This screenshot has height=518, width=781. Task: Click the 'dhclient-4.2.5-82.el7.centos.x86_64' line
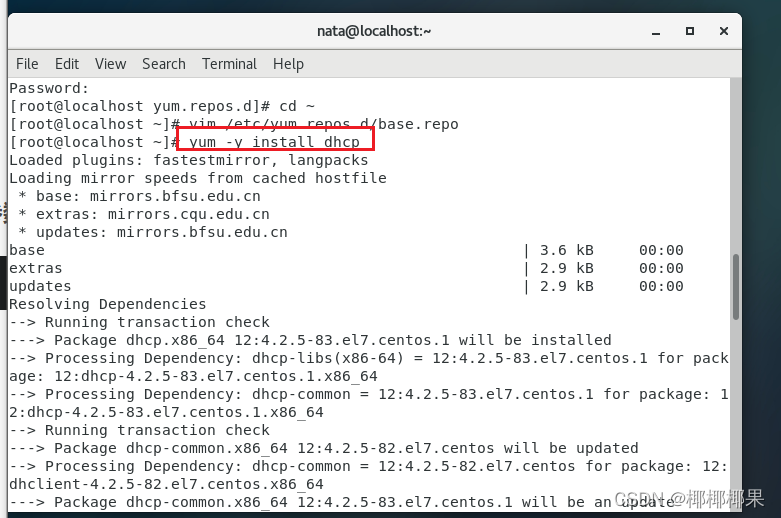point(166,484)
